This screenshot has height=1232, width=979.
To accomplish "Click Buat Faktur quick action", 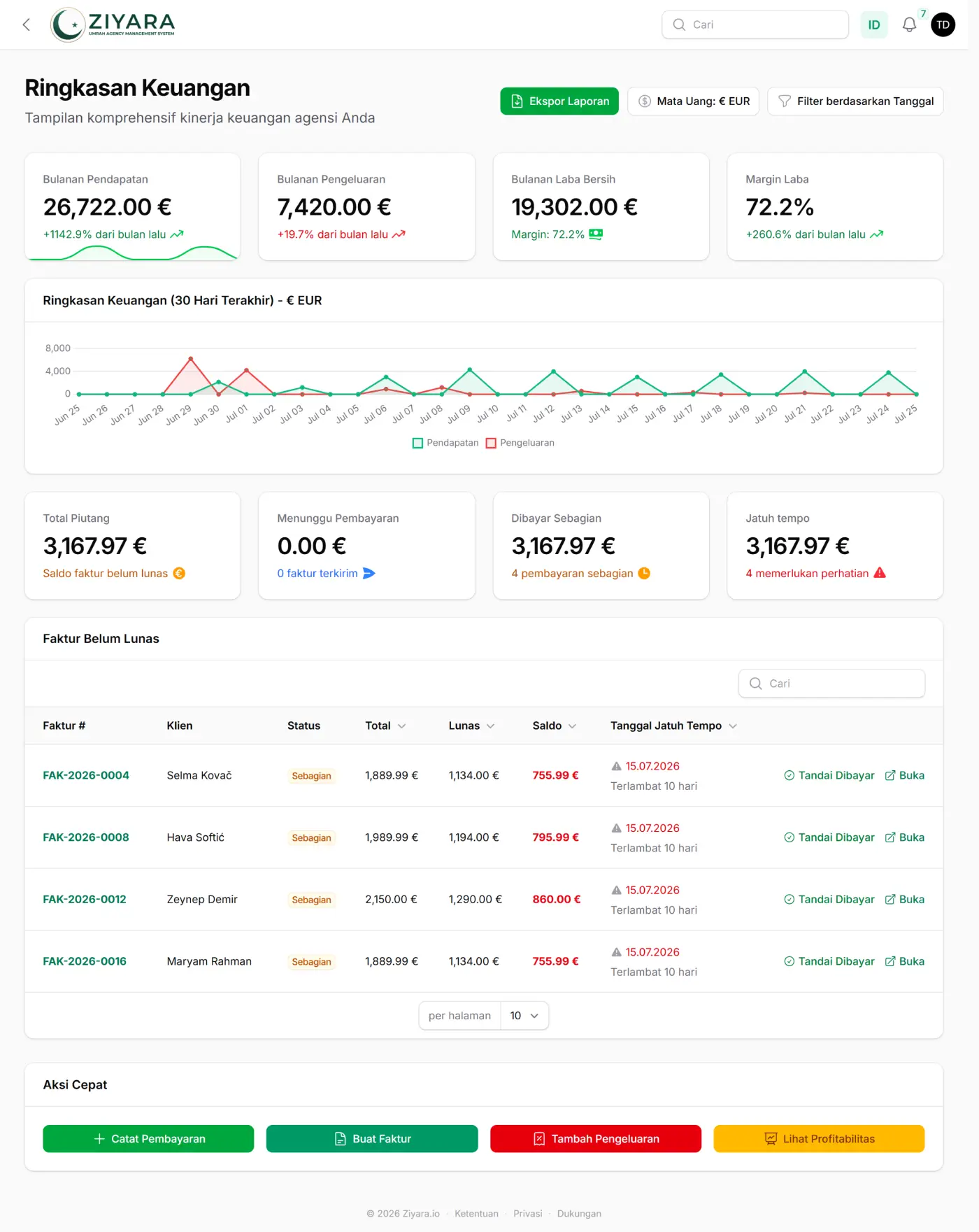I will tap(372, 1139).
